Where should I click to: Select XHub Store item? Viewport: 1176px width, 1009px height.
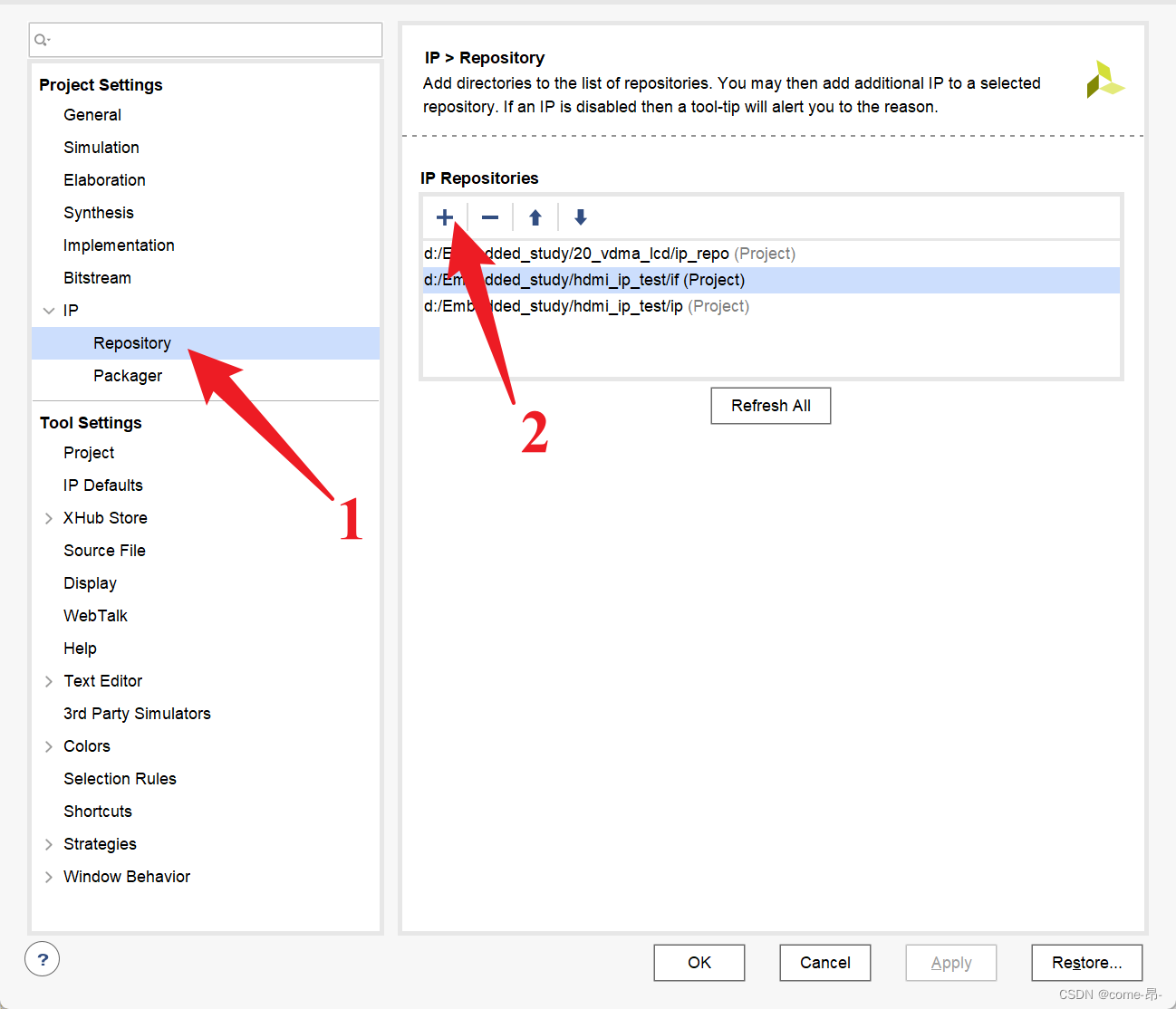(105, 518)
